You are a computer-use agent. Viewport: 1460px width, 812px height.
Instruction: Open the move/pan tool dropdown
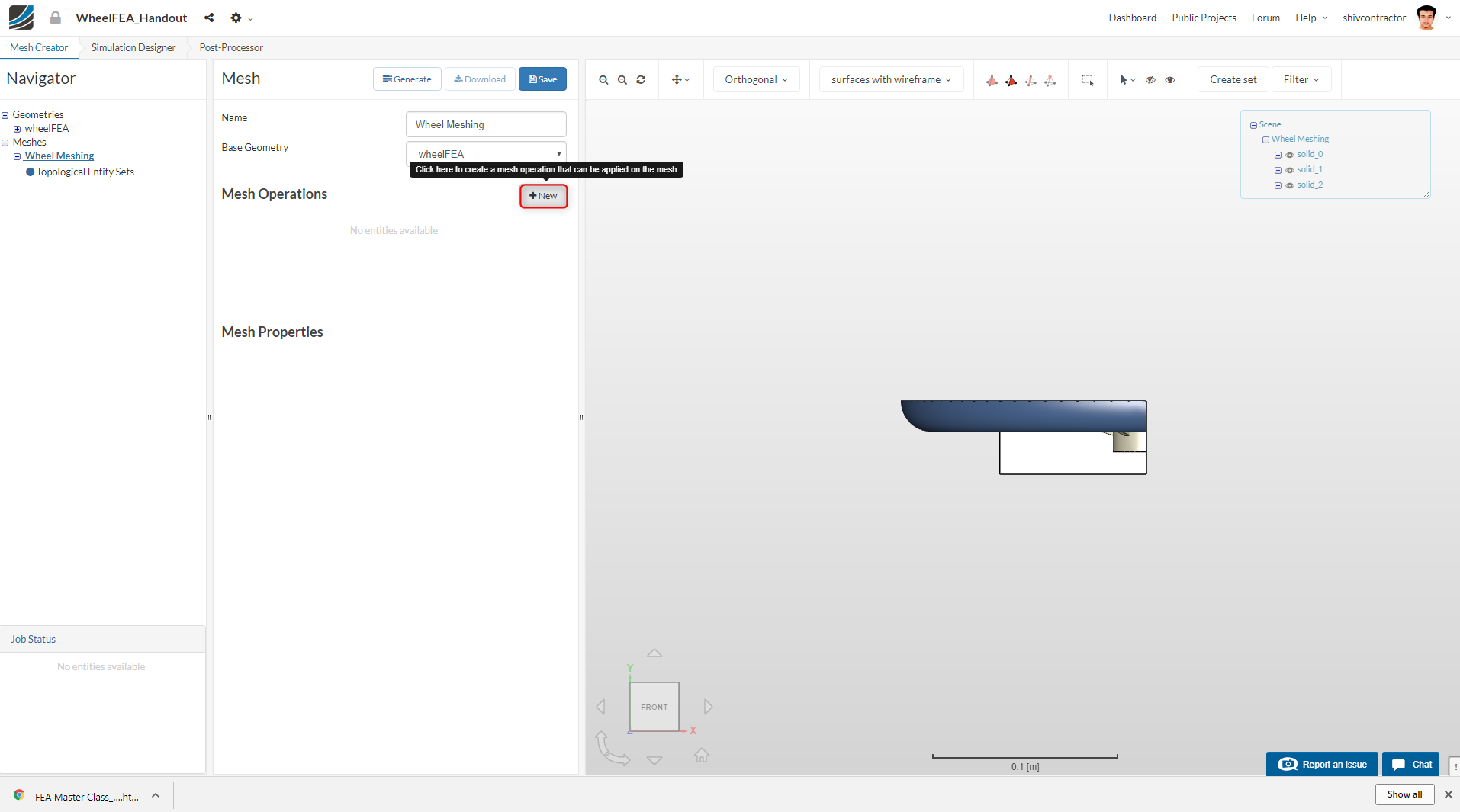coord(680,80)
